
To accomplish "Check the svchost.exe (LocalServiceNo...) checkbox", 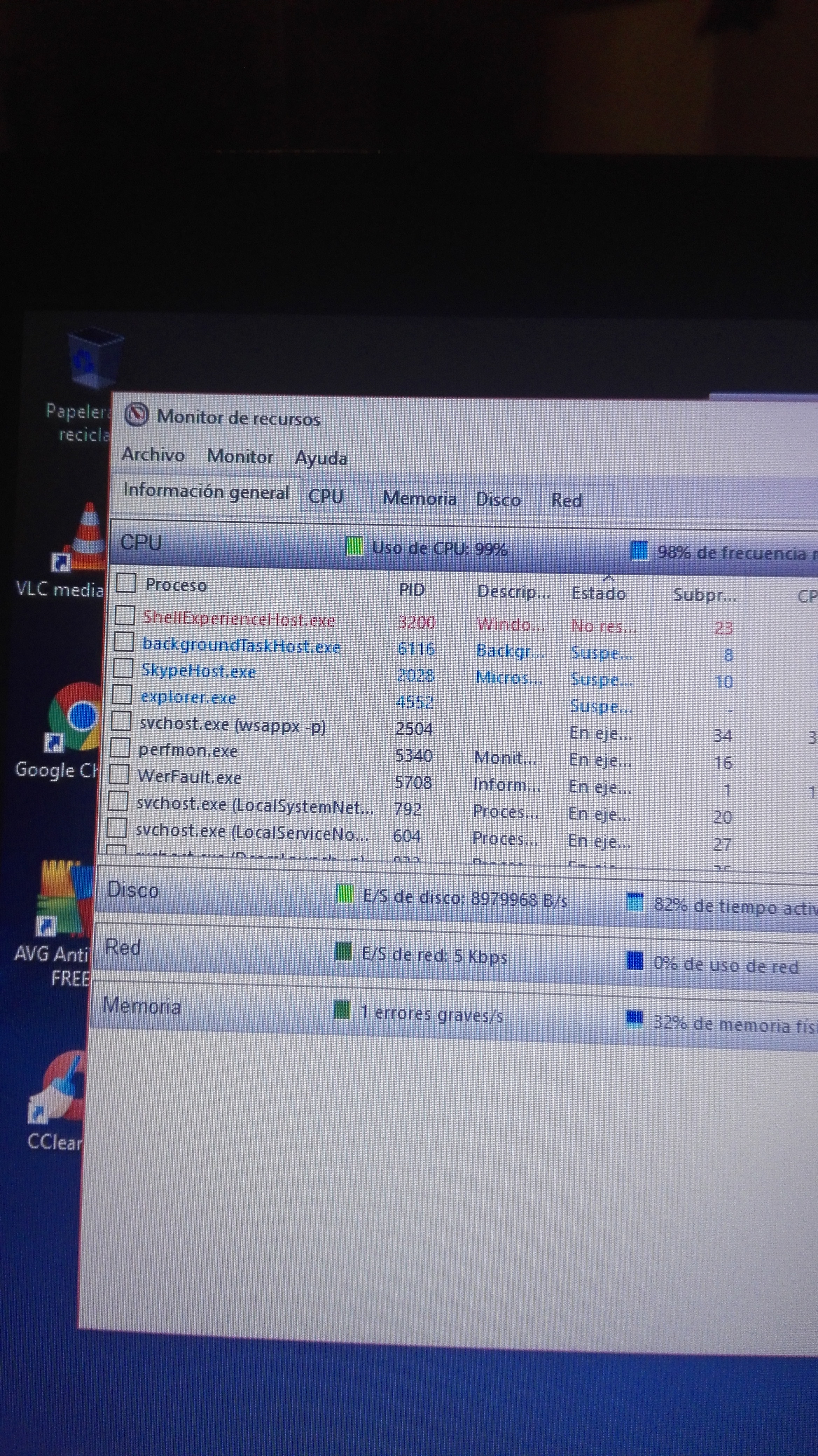I will [117, 827].
